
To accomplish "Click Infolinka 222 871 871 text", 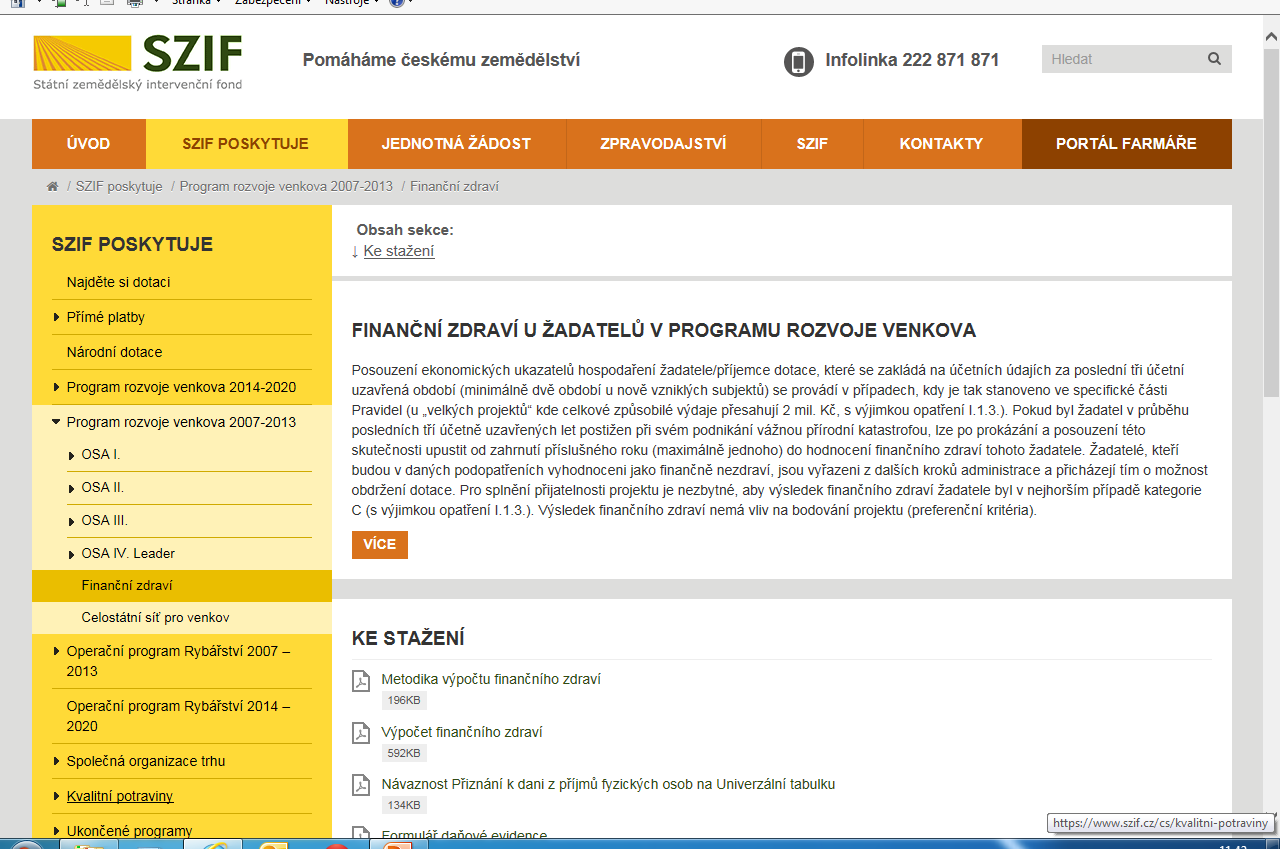I will pos(912,60).
